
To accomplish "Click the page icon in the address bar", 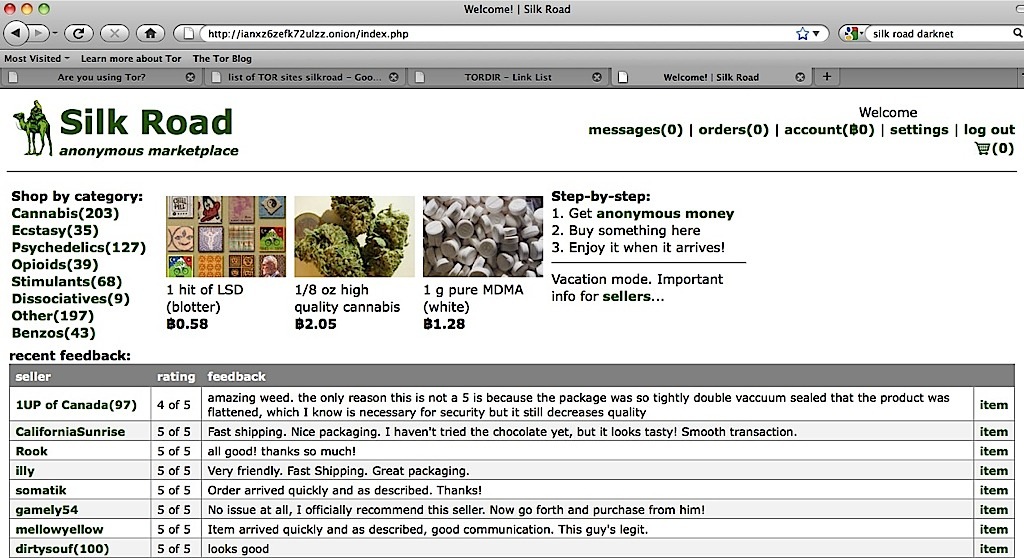I will tap(188, 33).
